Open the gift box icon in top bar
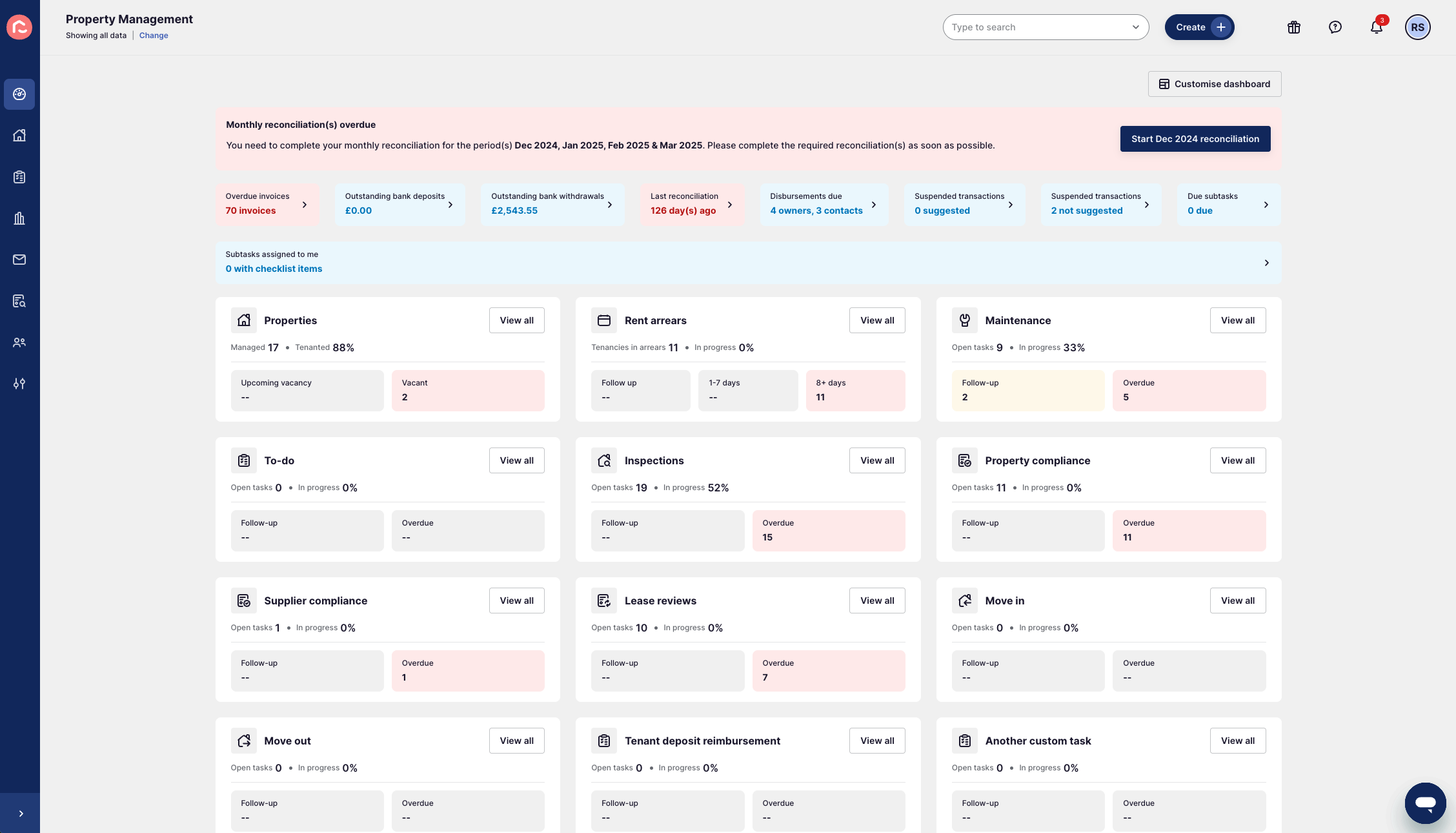 (x=1293, y=27)
